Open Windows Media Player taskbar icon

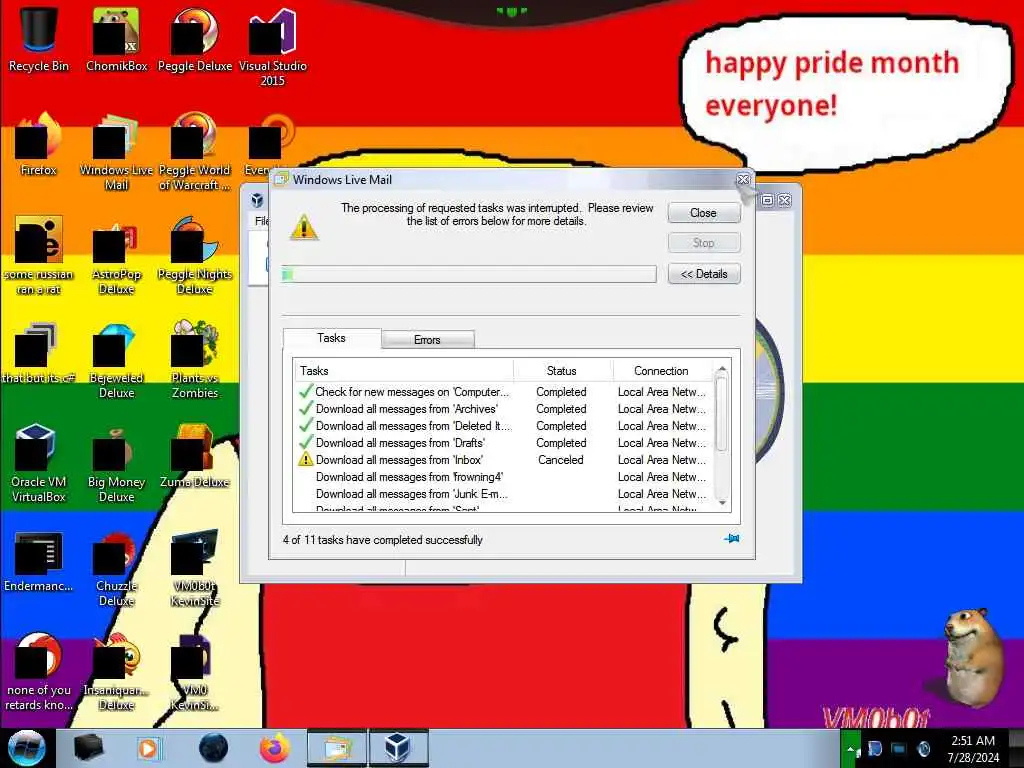tap(148, 748)
